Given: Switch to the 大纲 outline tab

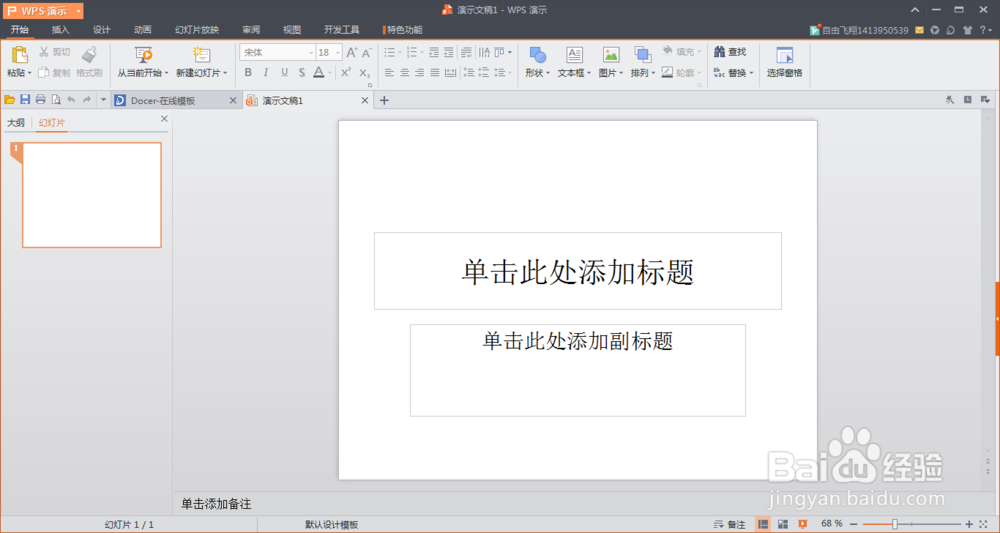Looking at the screenshot, I should tap(16, 122).
